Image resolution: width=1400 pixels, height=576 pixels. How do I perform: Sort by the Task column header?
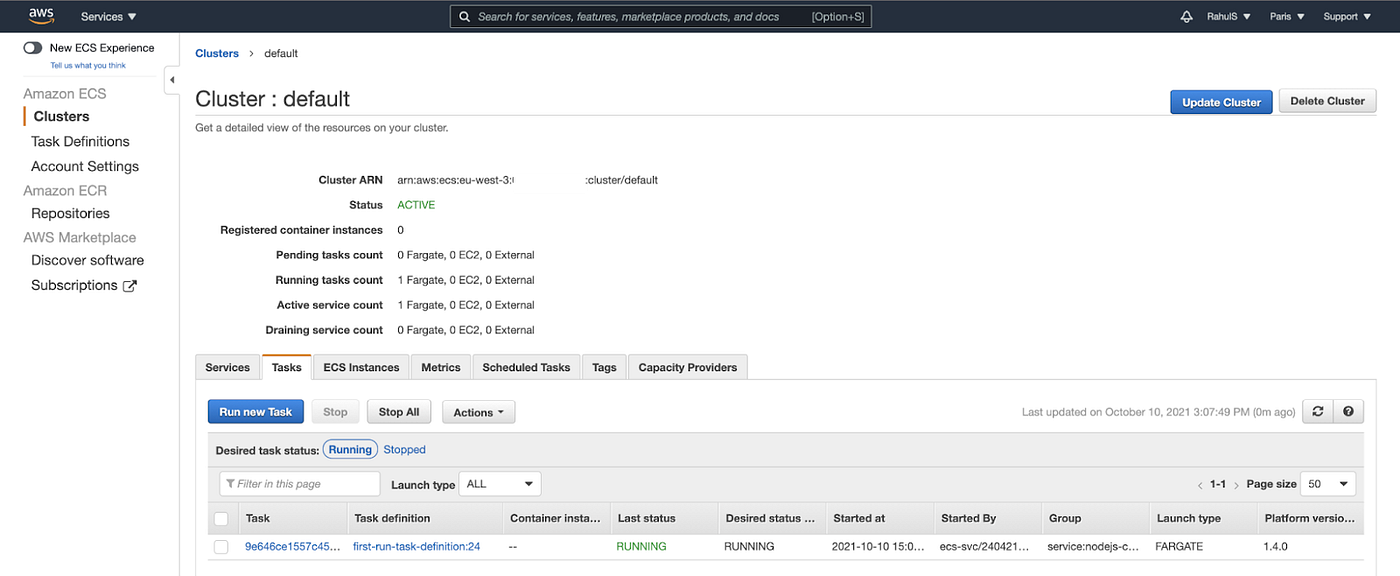[291, 518]
